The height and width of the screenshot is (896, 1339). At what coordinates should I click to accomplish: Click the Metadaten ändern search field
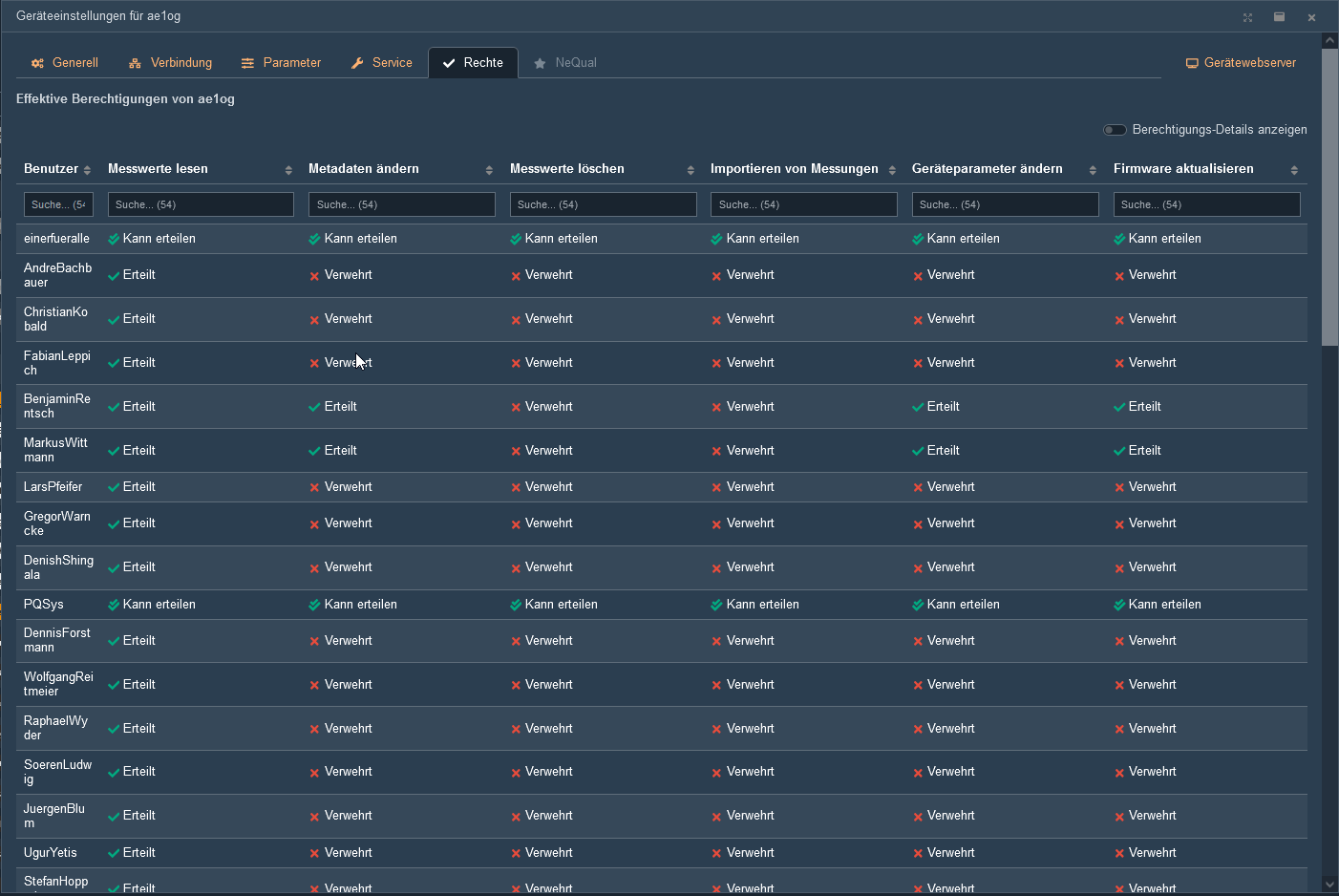(401, 204)
